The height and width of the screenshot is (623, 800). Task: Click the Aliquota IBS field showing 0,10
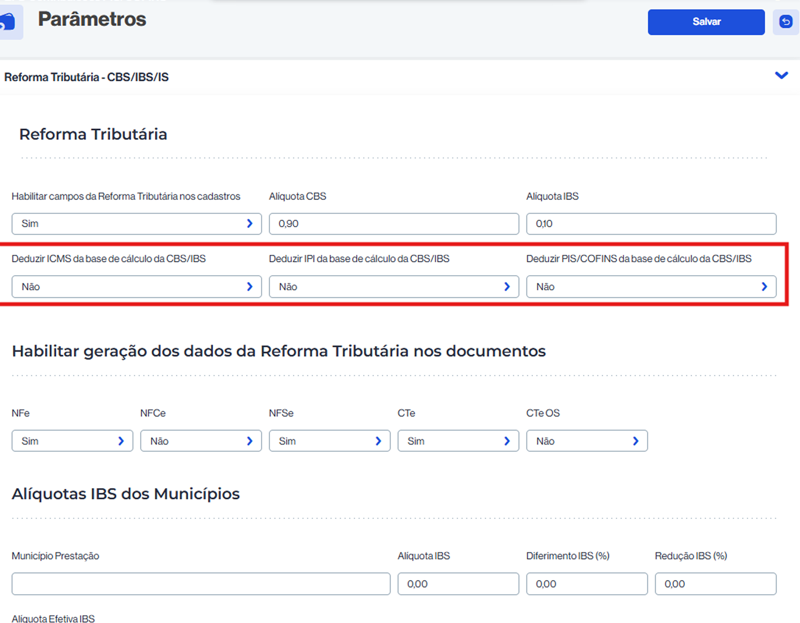pyautogui.click(x=651, y=224)
